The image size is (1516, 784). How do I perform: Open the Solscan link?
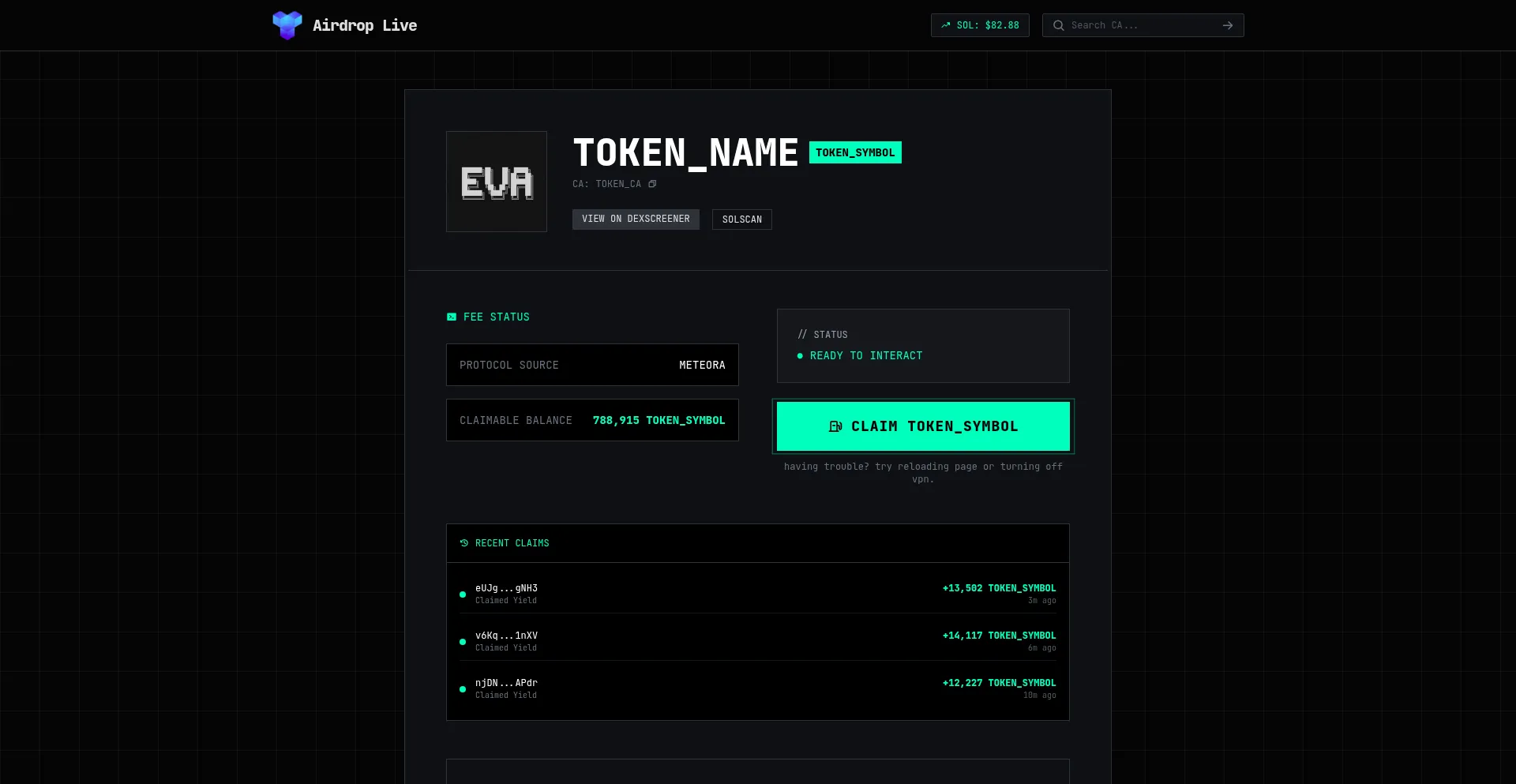coord(742,219)
